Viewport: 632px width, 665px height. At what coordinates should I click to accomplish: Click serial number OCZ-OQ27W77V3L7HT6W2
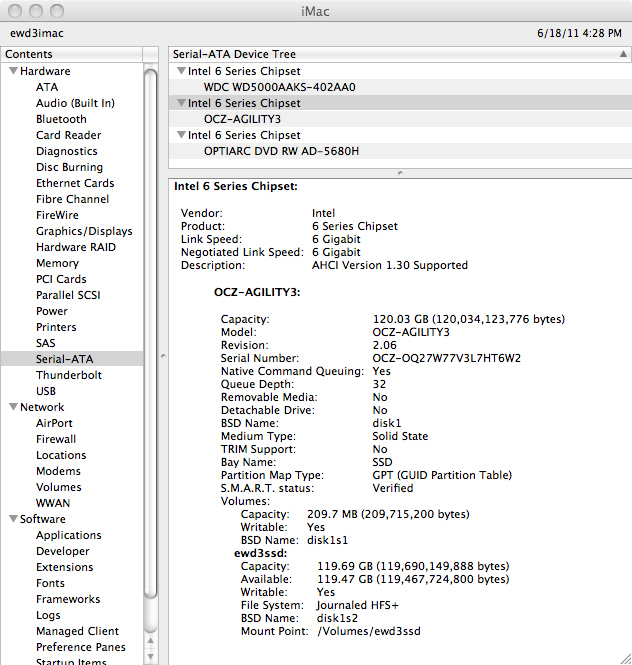pyautogui.click(x=447, y=358)
